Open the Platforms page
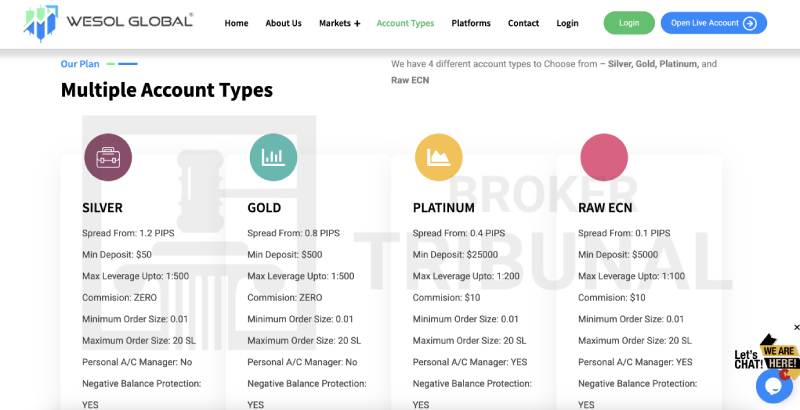Screen dimensions: 800x410 [471, 23]
